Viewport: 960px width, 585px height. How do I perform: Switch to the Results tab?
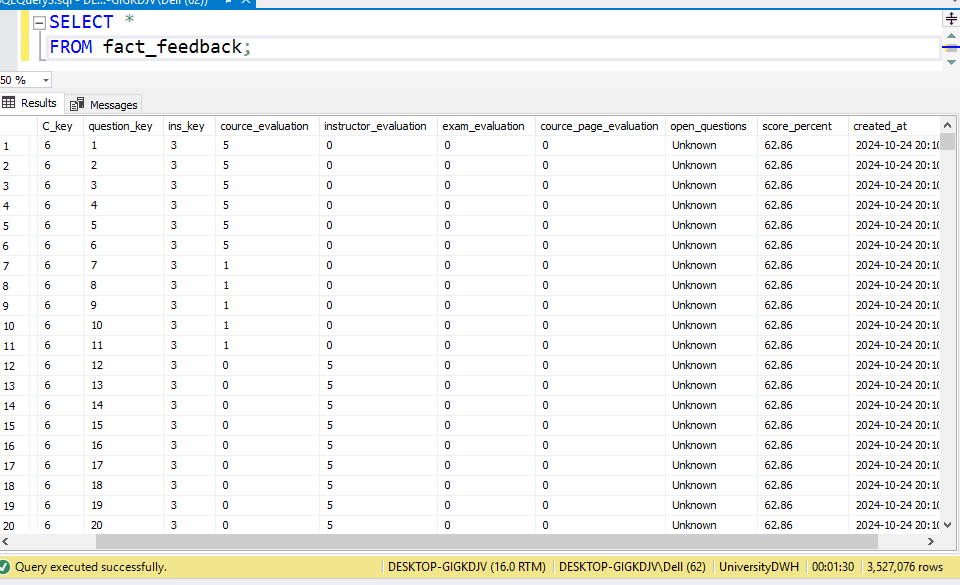(x=31, y=103)
